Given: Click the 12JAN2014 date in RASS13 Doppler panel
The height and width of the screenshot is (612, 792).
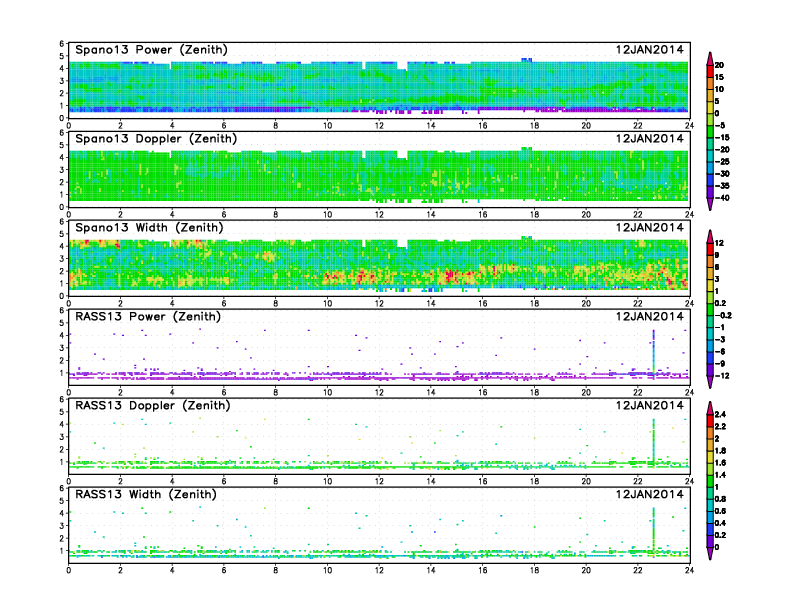Looking at the screenshot, I should [650, 405].
